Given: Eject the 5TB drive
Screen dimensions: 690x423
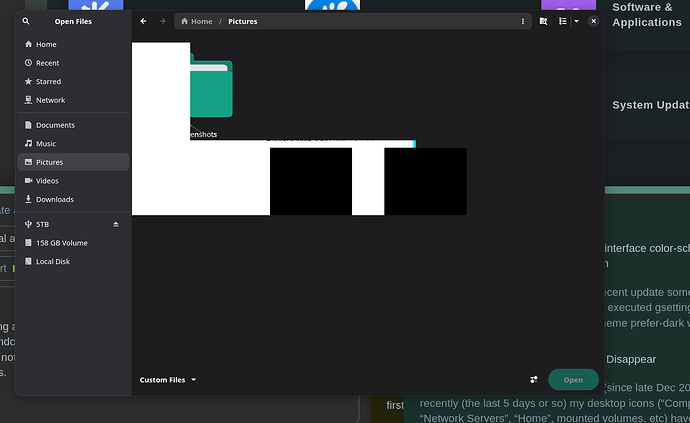Looking at the screenshot, I should tap(116, 224).
